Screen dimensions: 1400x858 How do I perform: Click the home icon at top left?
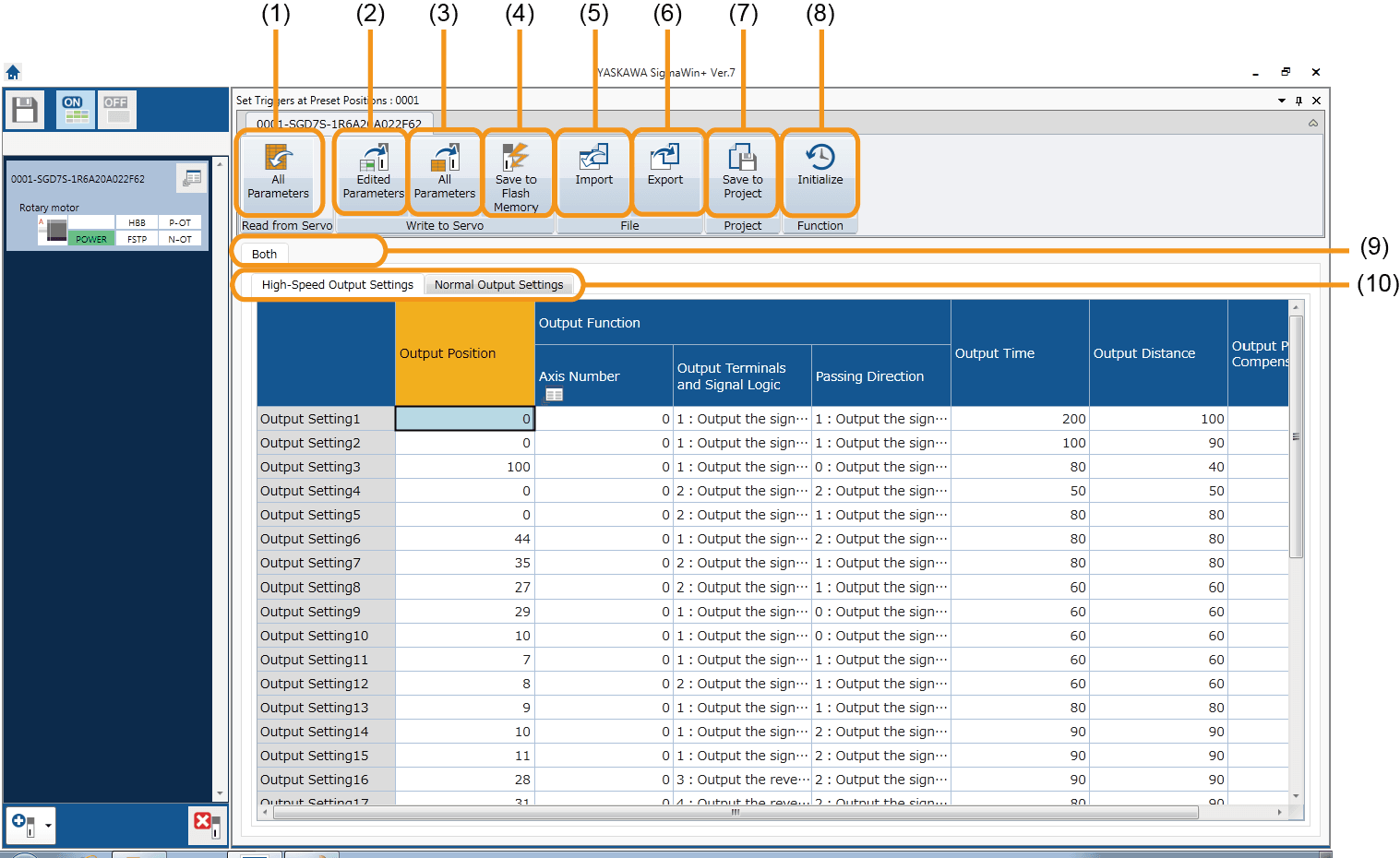[x=13, y=72]
